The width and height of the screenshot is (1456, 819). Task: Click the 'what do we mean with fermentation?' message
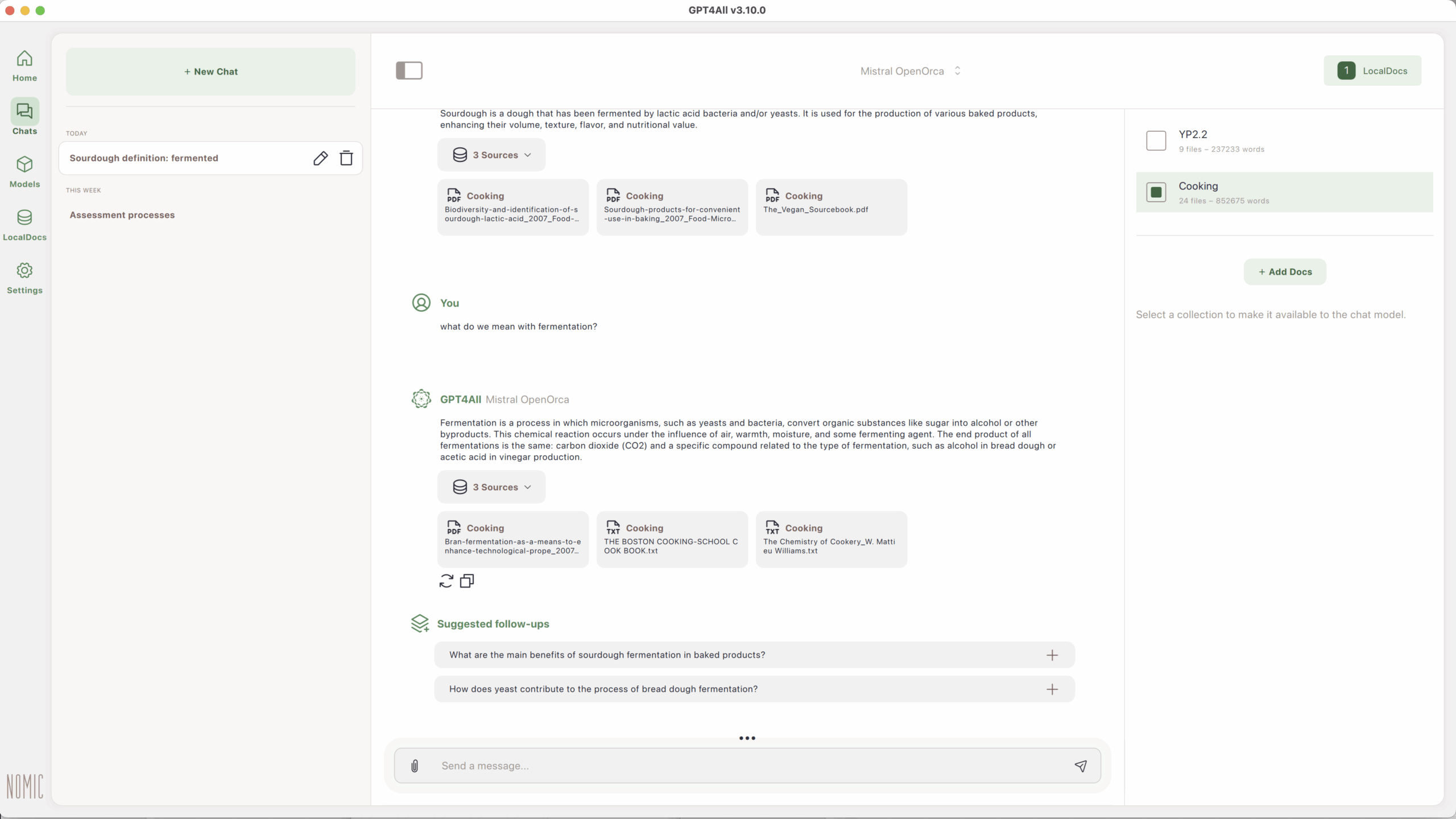[x=518, y=326]
